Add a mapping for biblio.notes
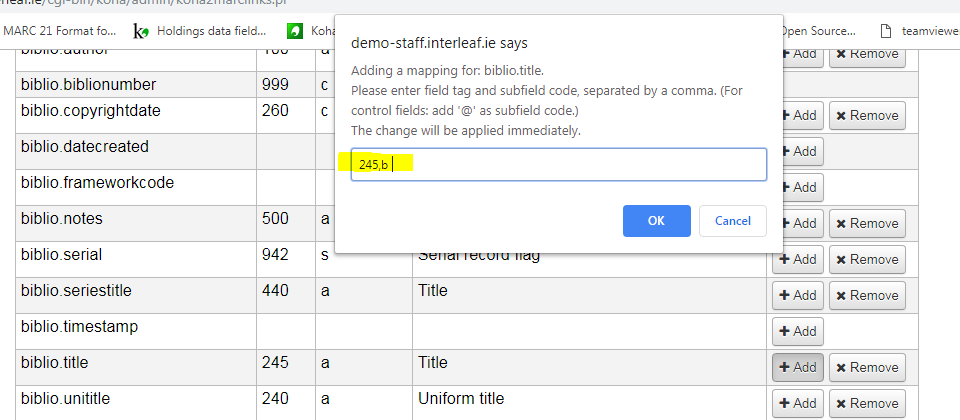The height and width of the screenshot is (420, 960). point(798,223)
